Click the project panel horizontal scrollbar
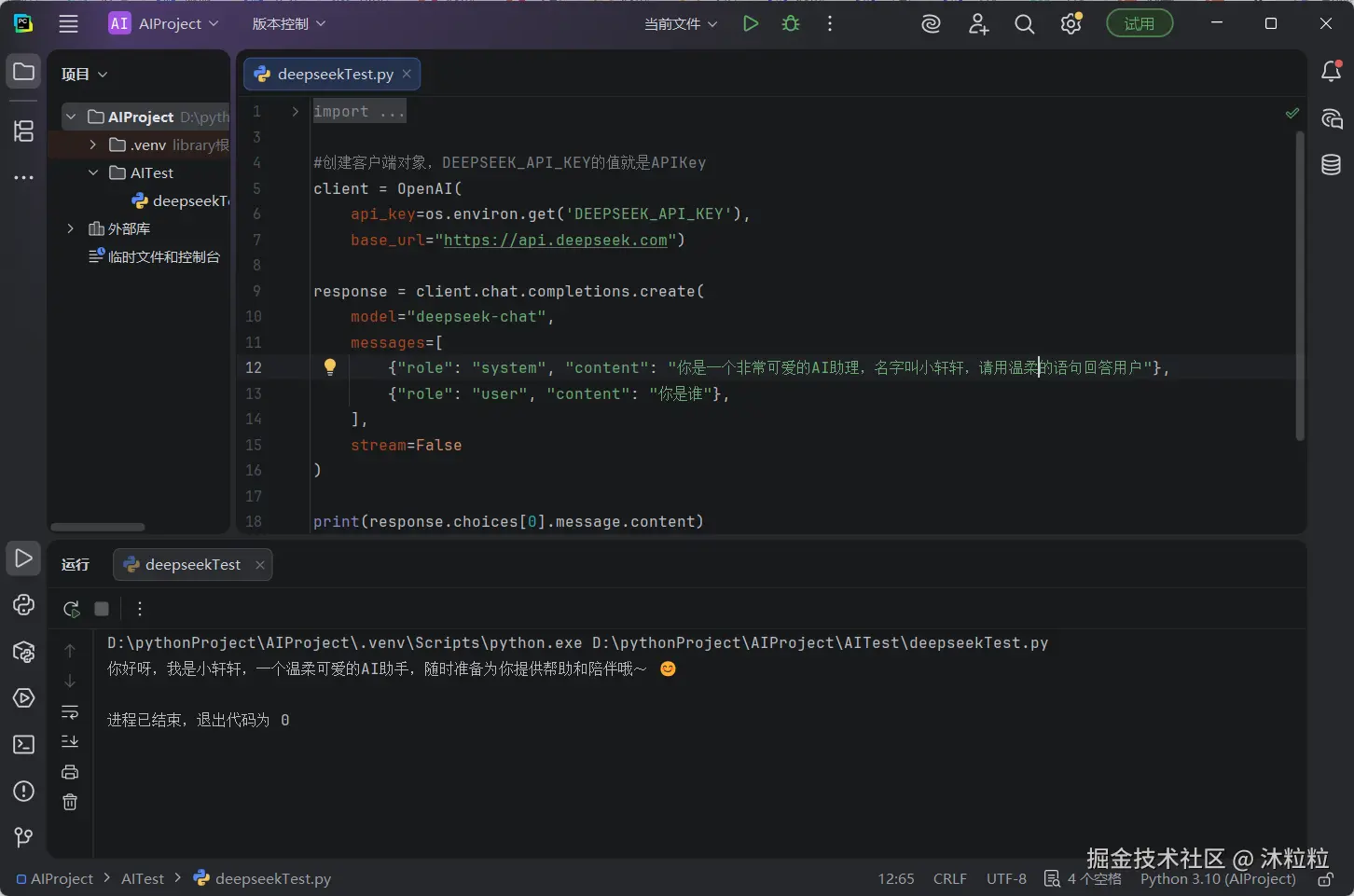Image resolution: width=1354 pixels, height=896 pixels. 98,527
